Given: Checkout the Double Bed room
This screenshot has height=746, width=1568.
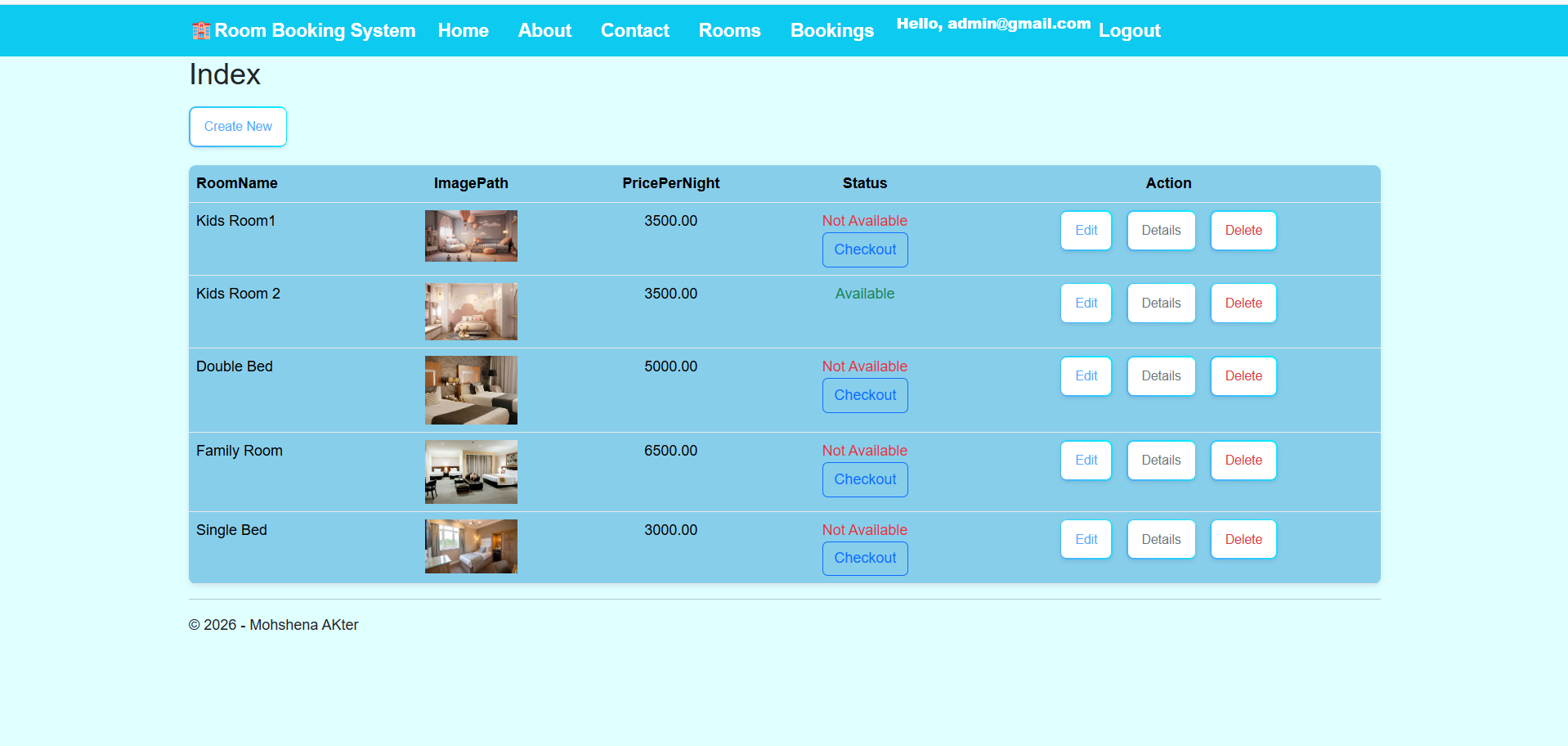Looking at the screenshot, I should [864, 395].
